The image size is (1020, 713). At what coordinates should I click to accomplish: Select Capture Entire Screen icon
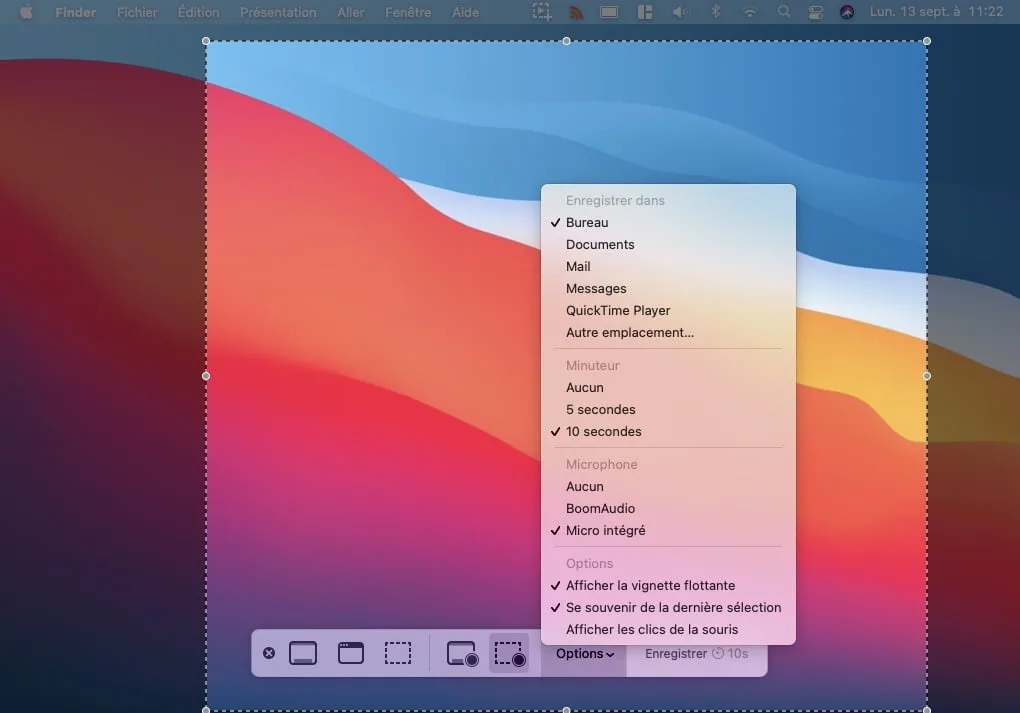303,653
